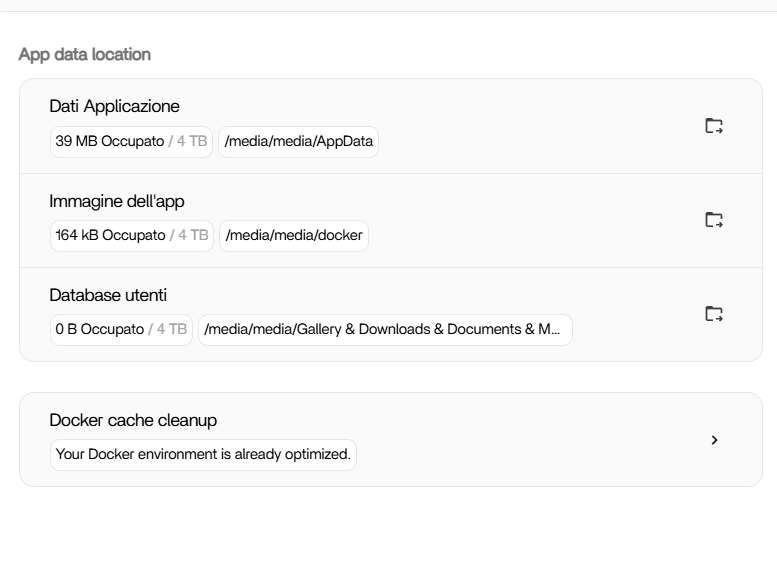The height and width of the screenshot is (564, 777).
Task: Click the /media/media/docker path badge
Action: pos(294,236)
